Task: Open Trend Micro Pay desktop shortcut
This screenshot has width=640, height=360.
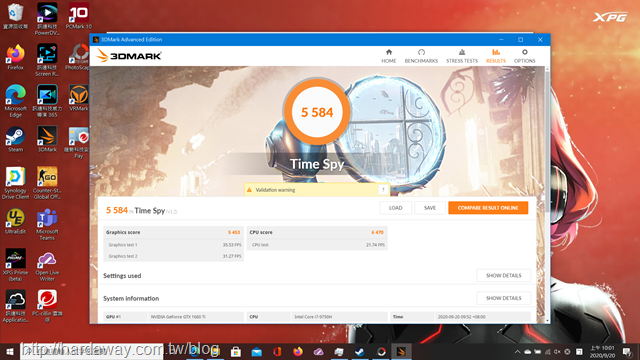Action: 78,142
